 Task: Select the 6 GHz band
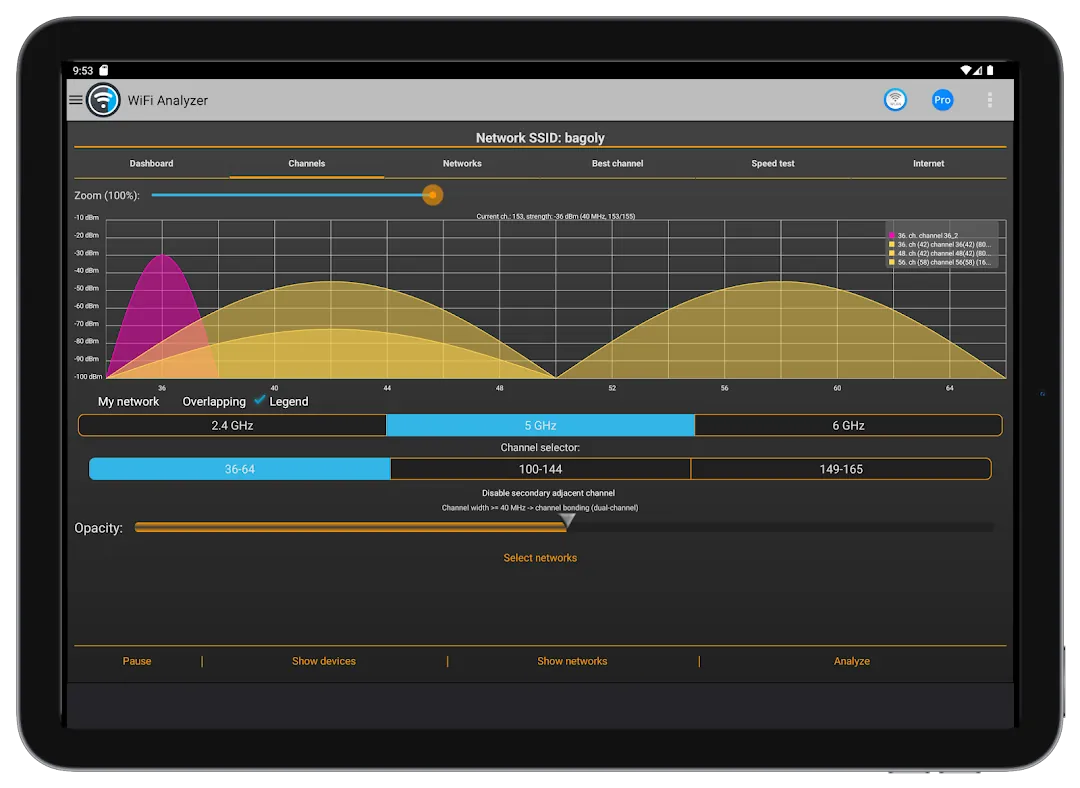(848, 426)
